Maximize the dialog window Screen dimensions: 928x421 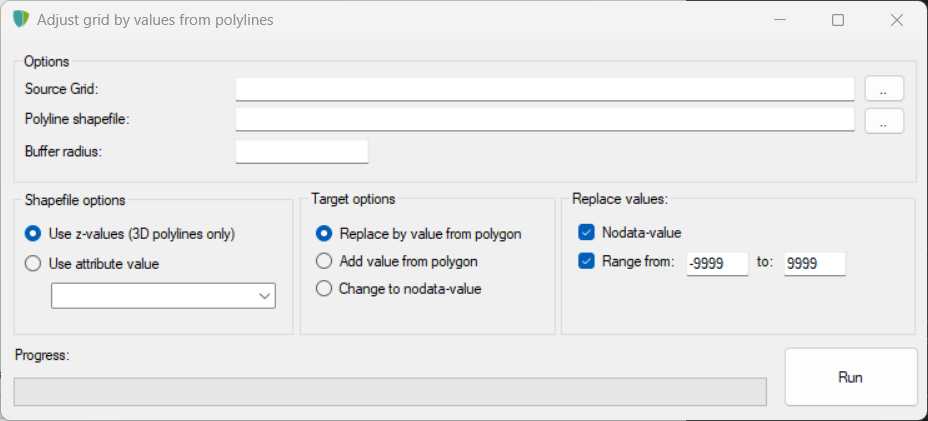(x=838, y=20)
